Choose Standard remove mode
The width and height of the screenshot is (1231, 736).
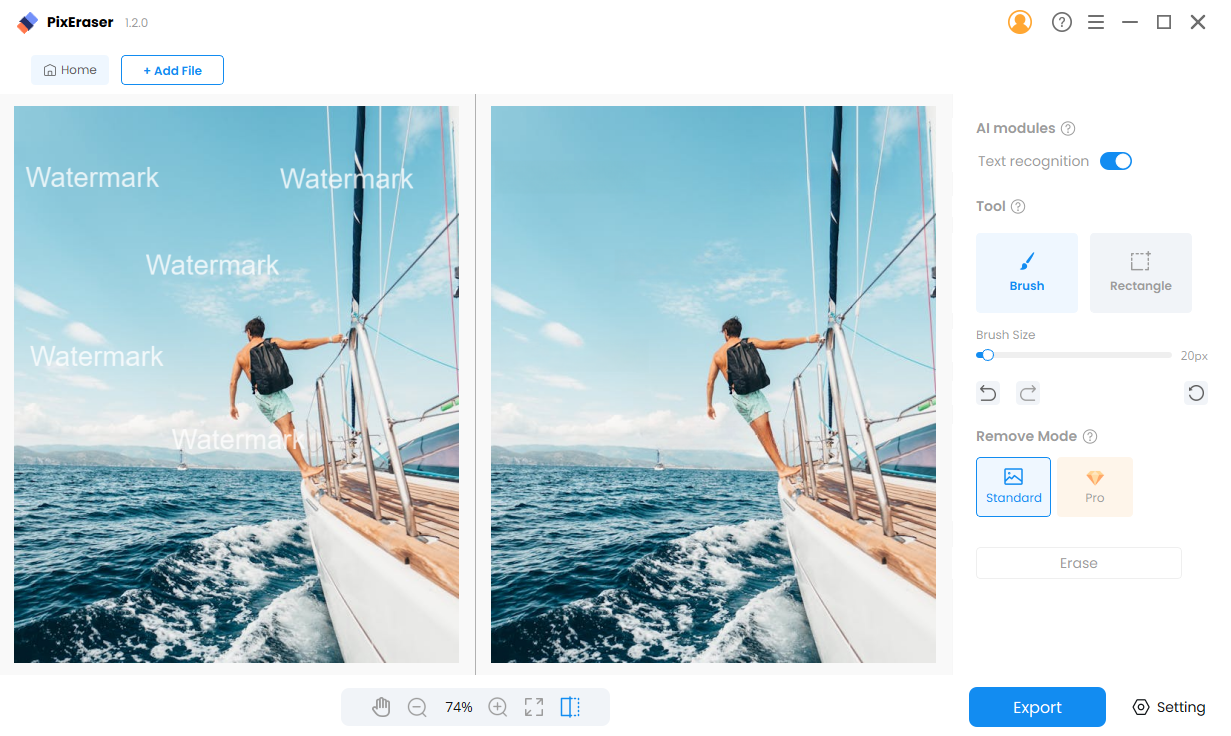point(1013,487)
